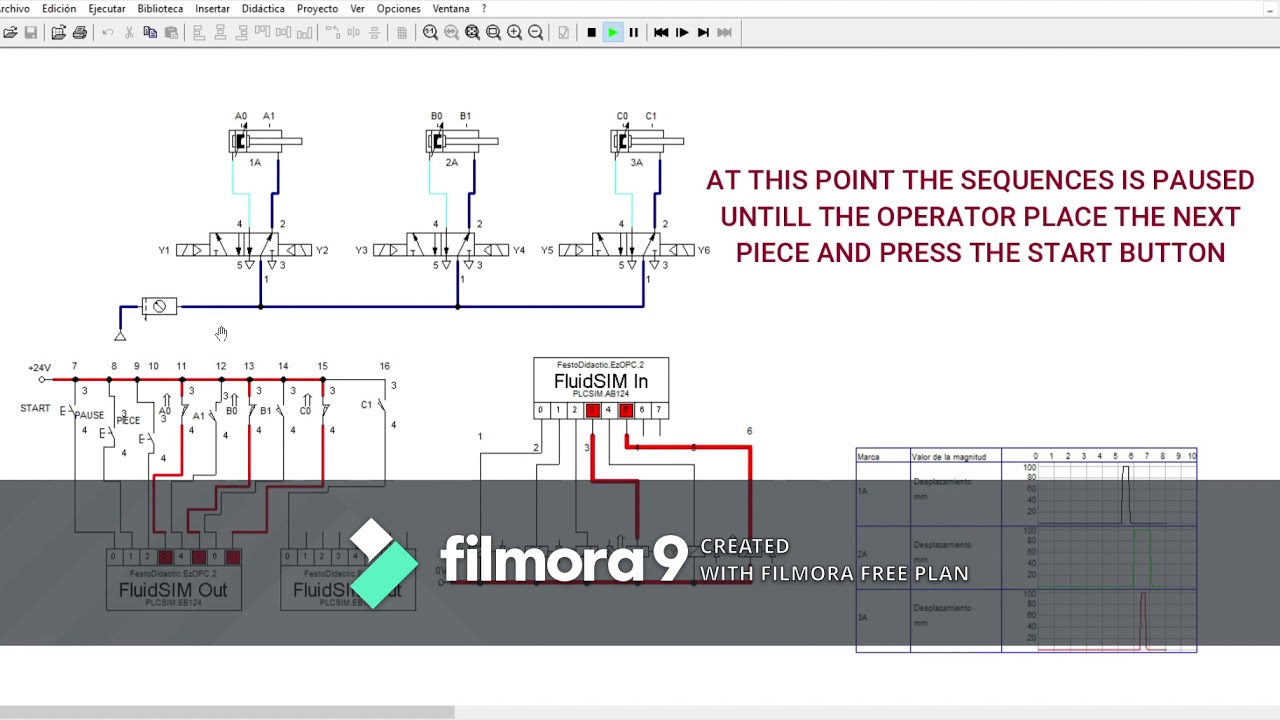Open the Opciones menu
This screenshot has height=720, width=1280.
[x=398, y=9]
